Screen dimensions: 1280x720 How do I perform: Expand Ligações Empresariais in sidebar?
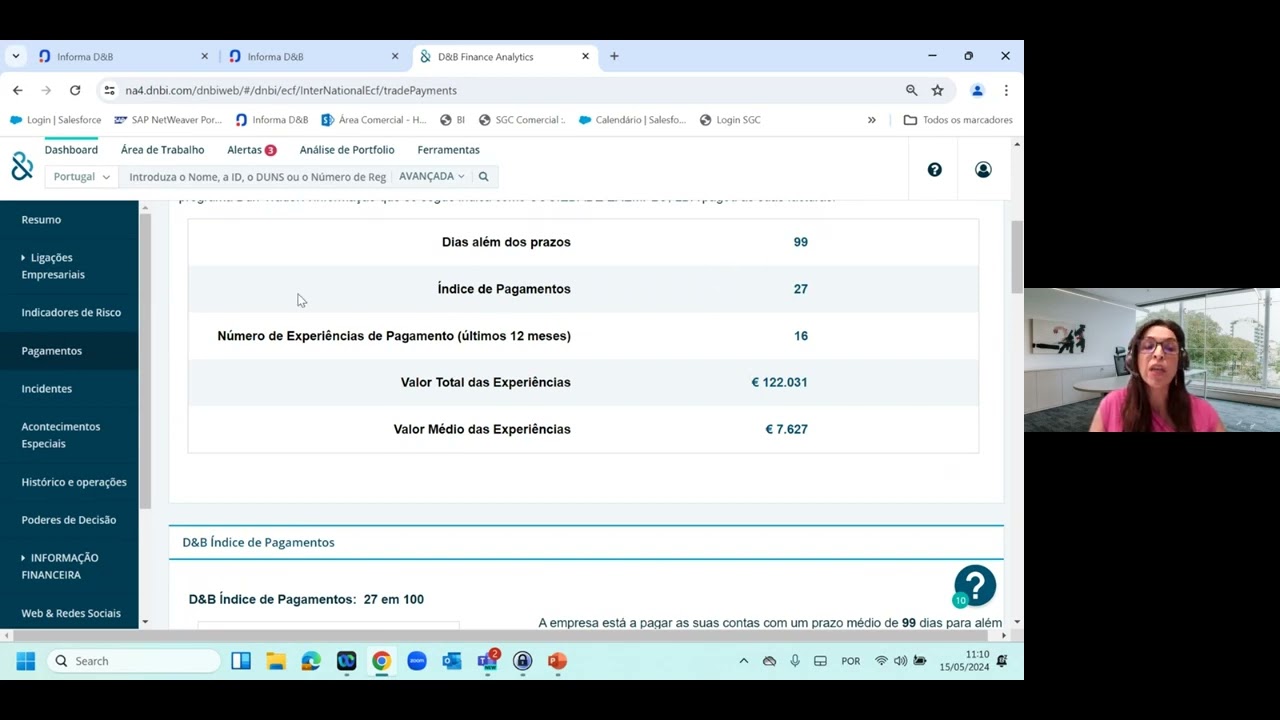pos(53,266)
